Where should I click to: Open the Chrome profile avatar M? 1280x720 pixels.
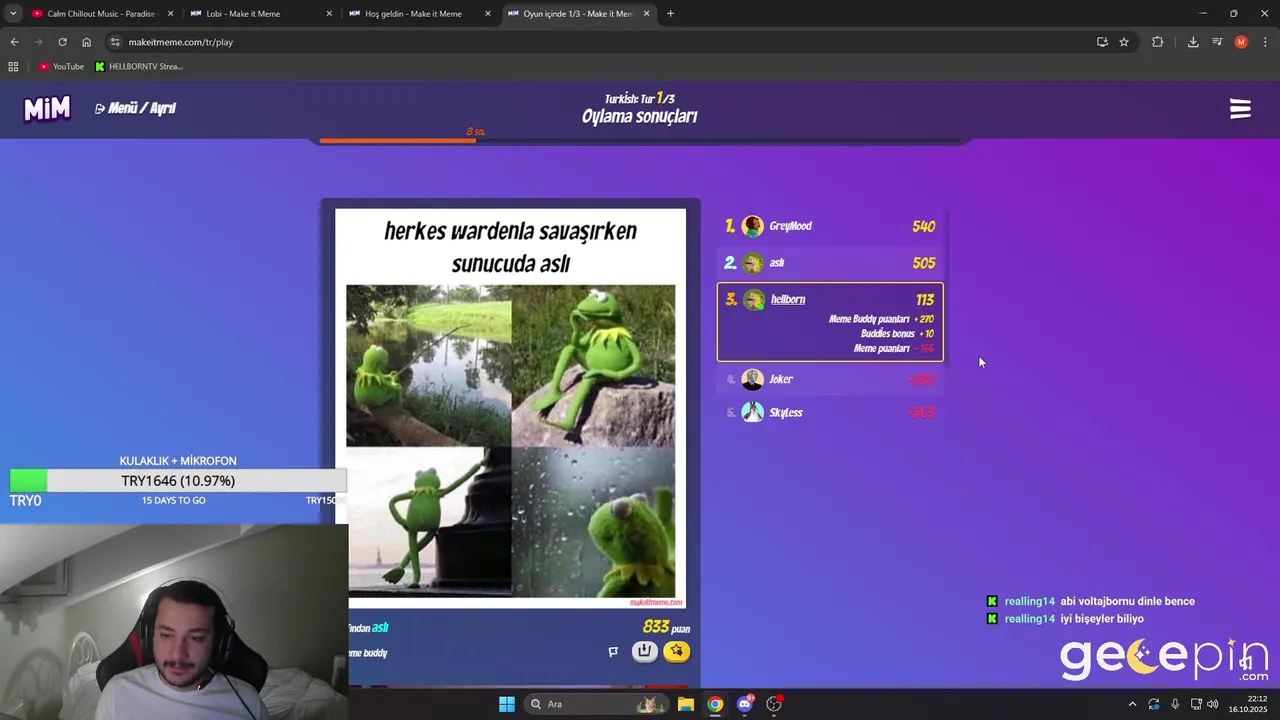[x=1241, y=42]
